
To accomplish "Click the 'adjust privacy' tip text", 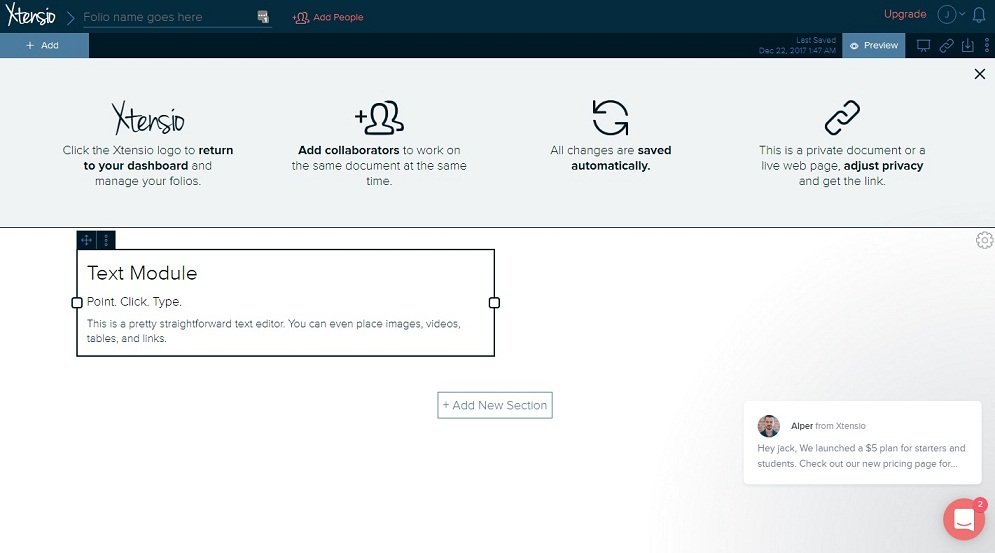I will pyautogui.click(x=883, y=166).
